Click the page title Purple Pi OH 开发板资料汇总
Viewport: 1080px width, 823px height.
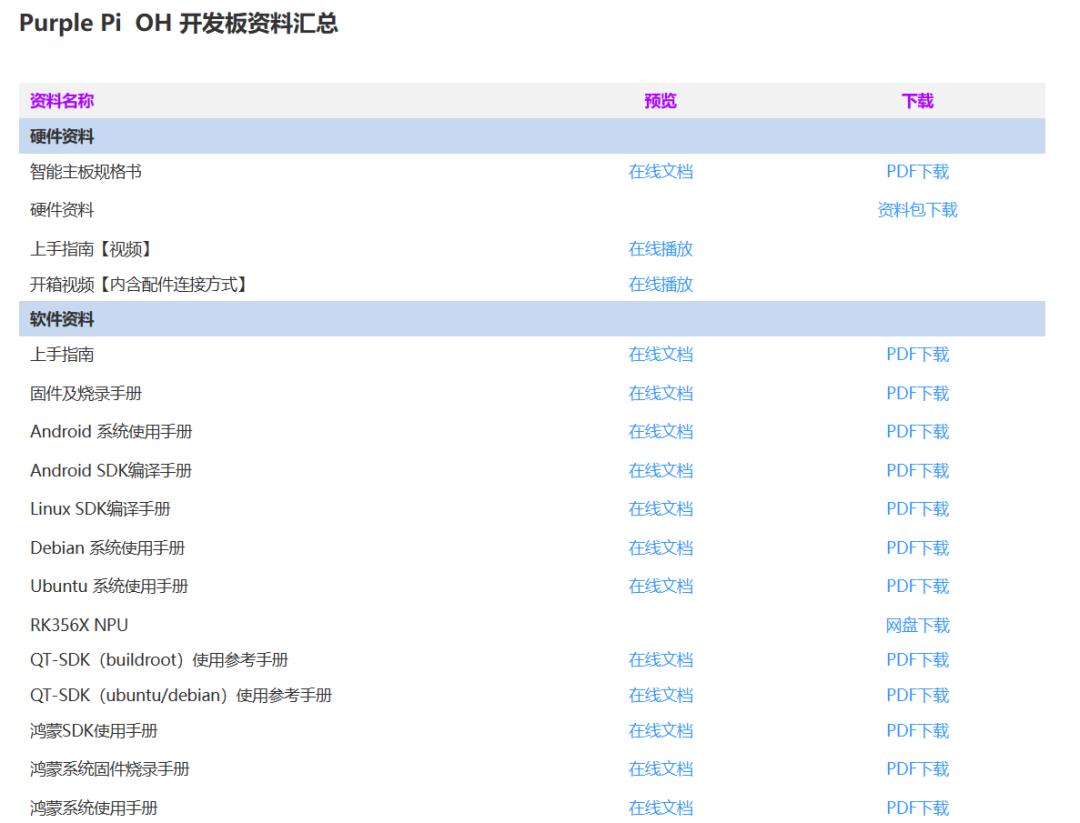[x=178, y=23]
